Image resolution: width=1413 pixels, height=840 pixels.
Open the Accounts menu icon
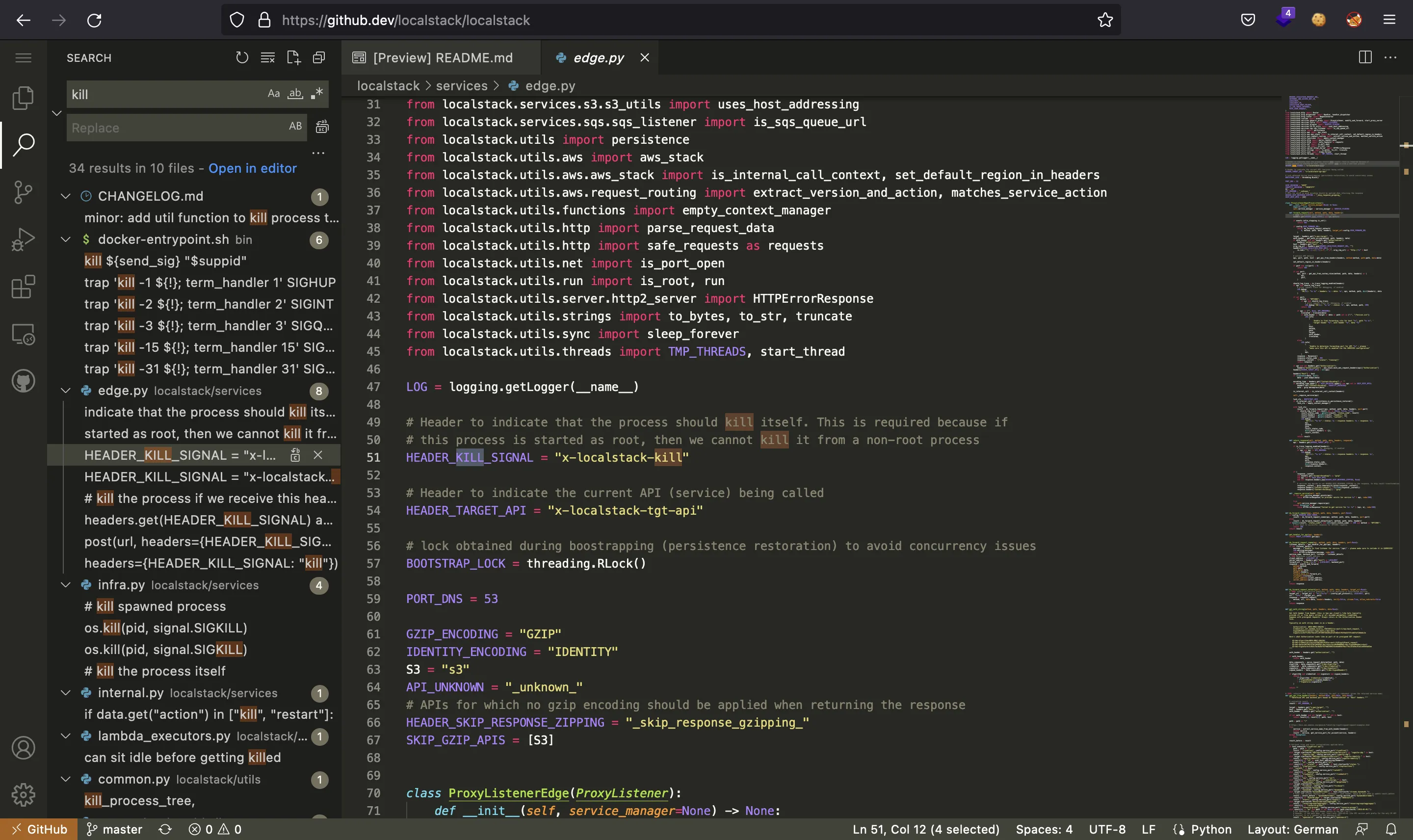coord(23,748)
